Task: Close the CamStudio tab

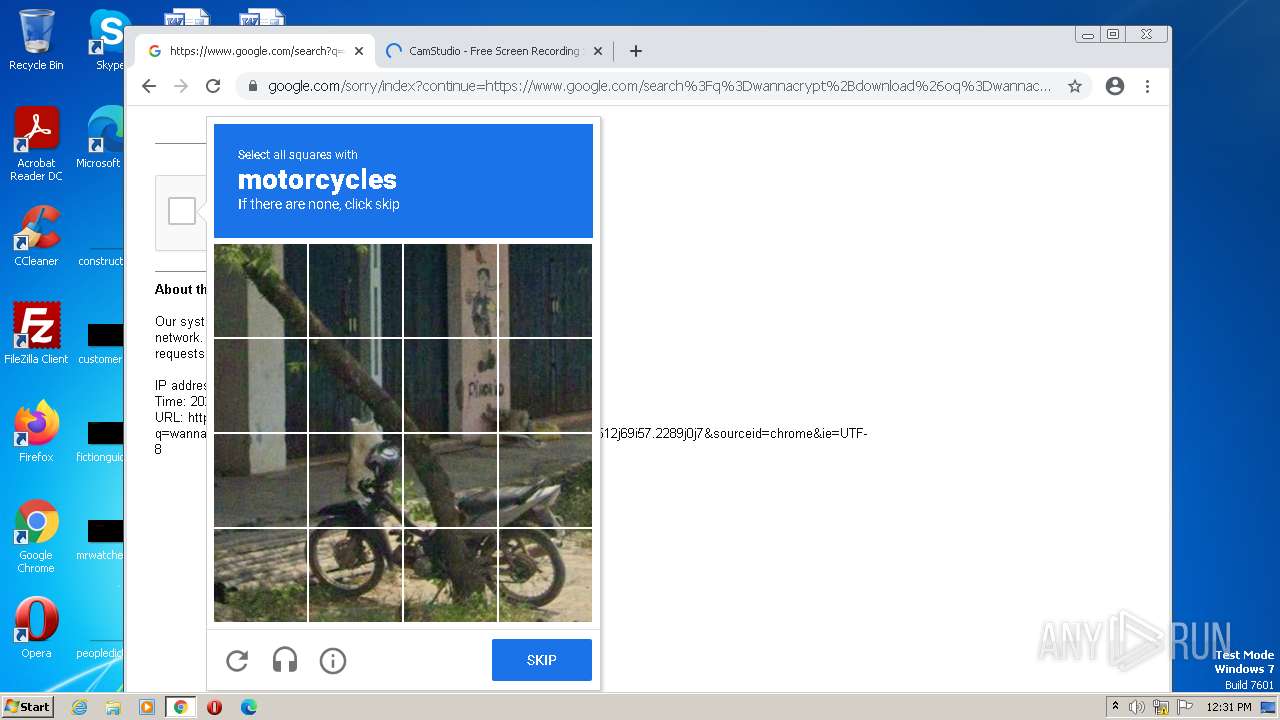Action: point(598,51)
